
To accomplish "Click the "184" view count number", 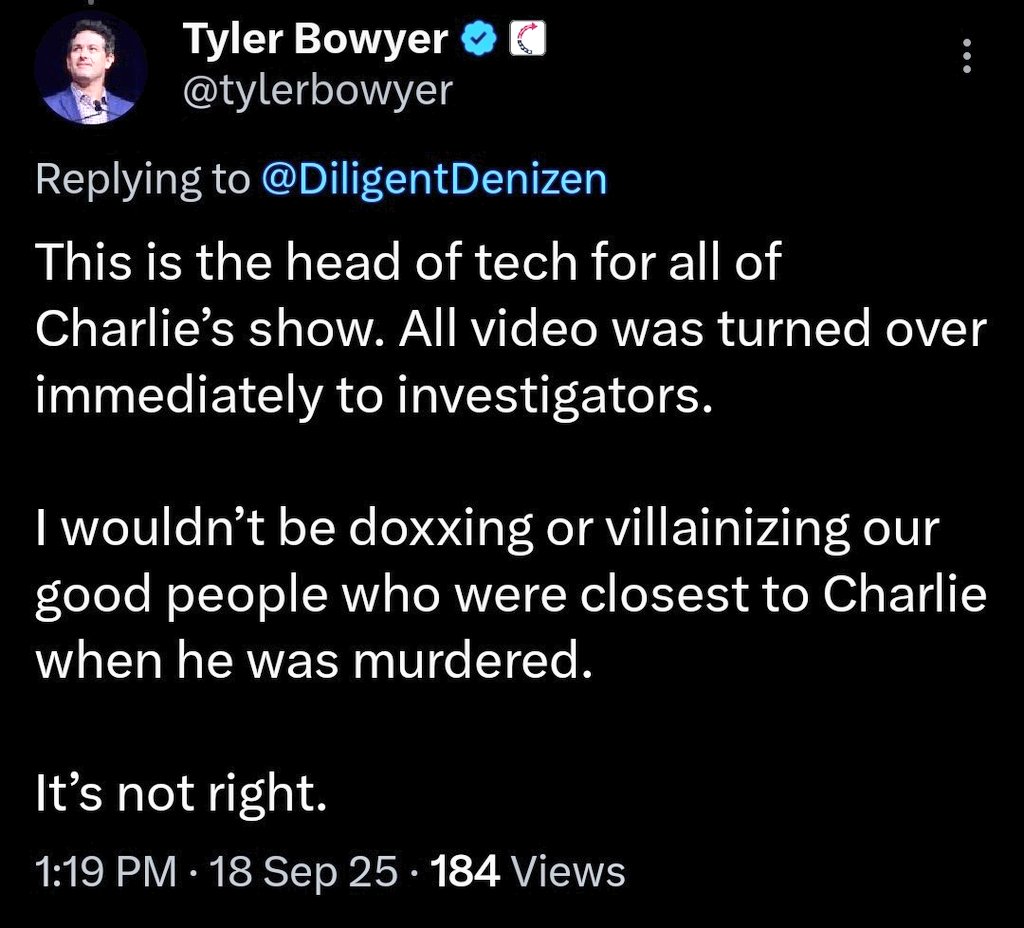I will coord(461,871).
